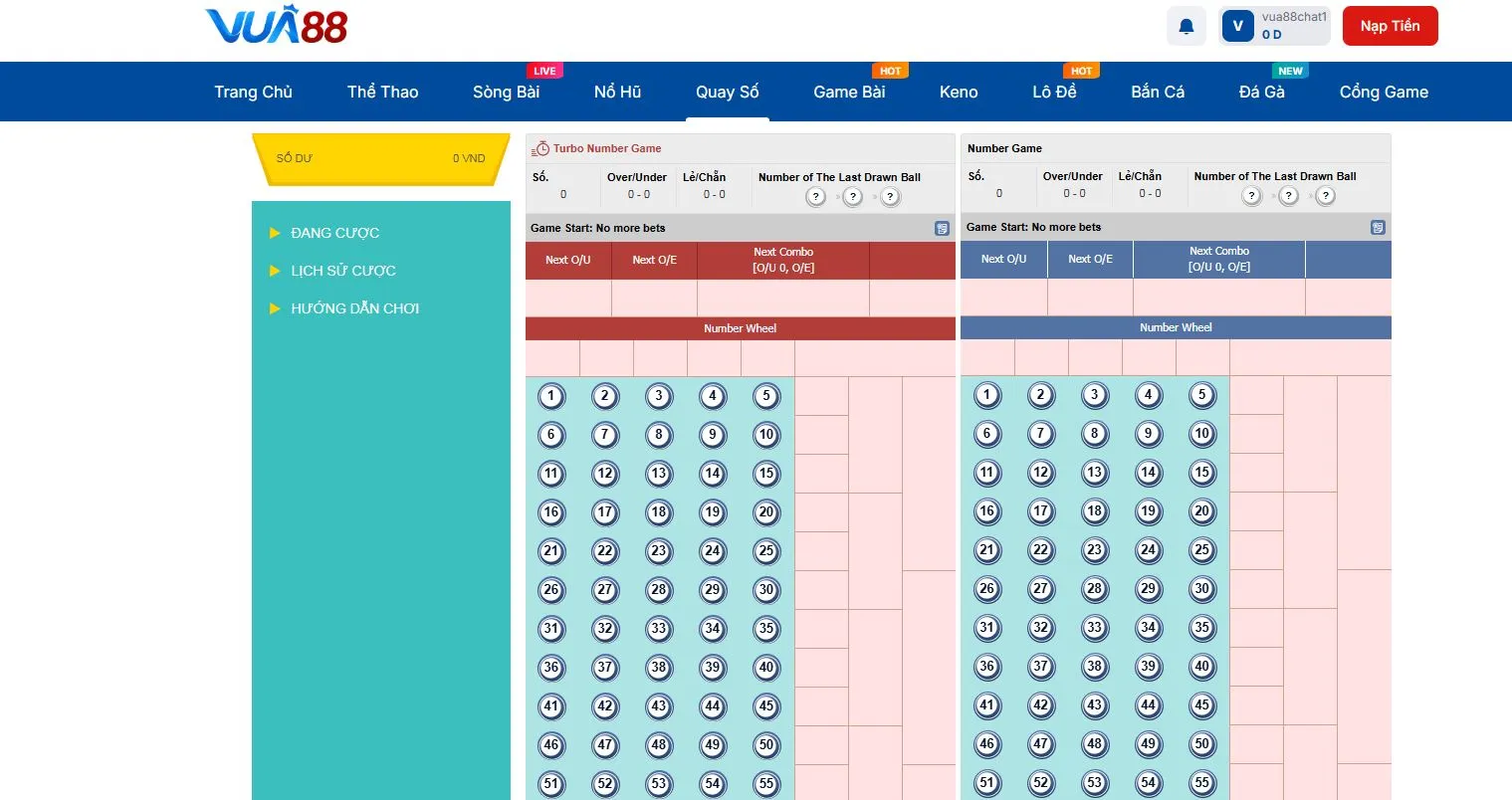
Task: Pick ball 12 in Turbo Number Game
Action: click(605, 474)
